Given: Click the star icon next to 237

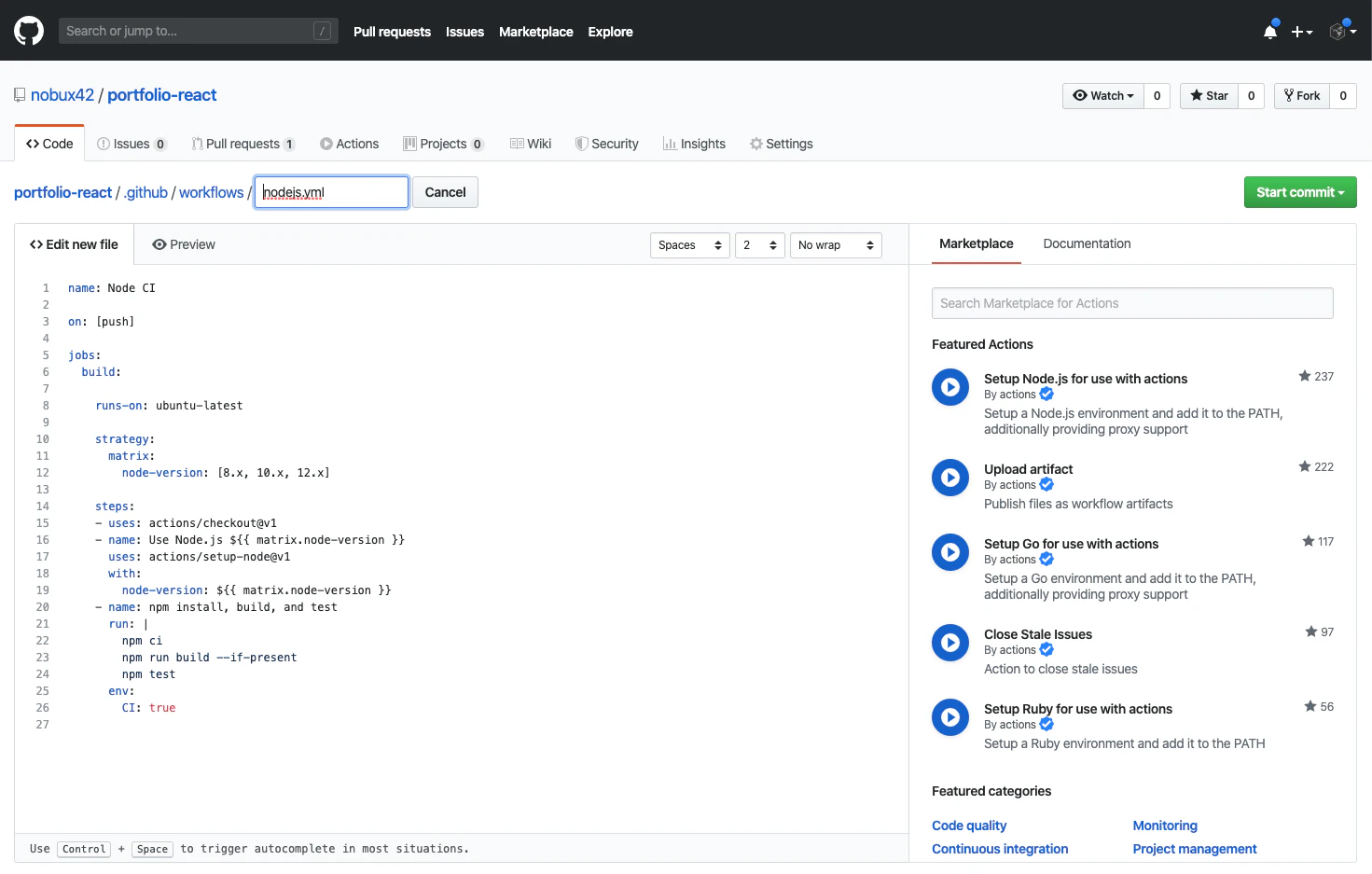Looking at the screenshot, I should 1305,376.
